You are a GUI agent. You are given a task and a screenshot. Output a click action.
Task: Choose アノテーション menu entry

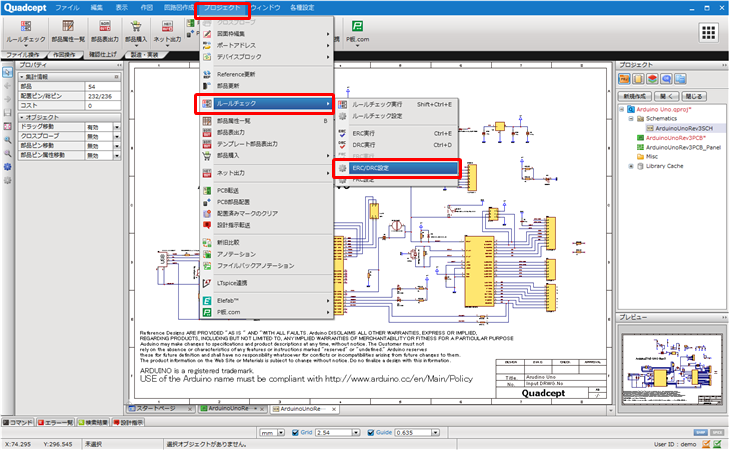click(x=267, y=254)
